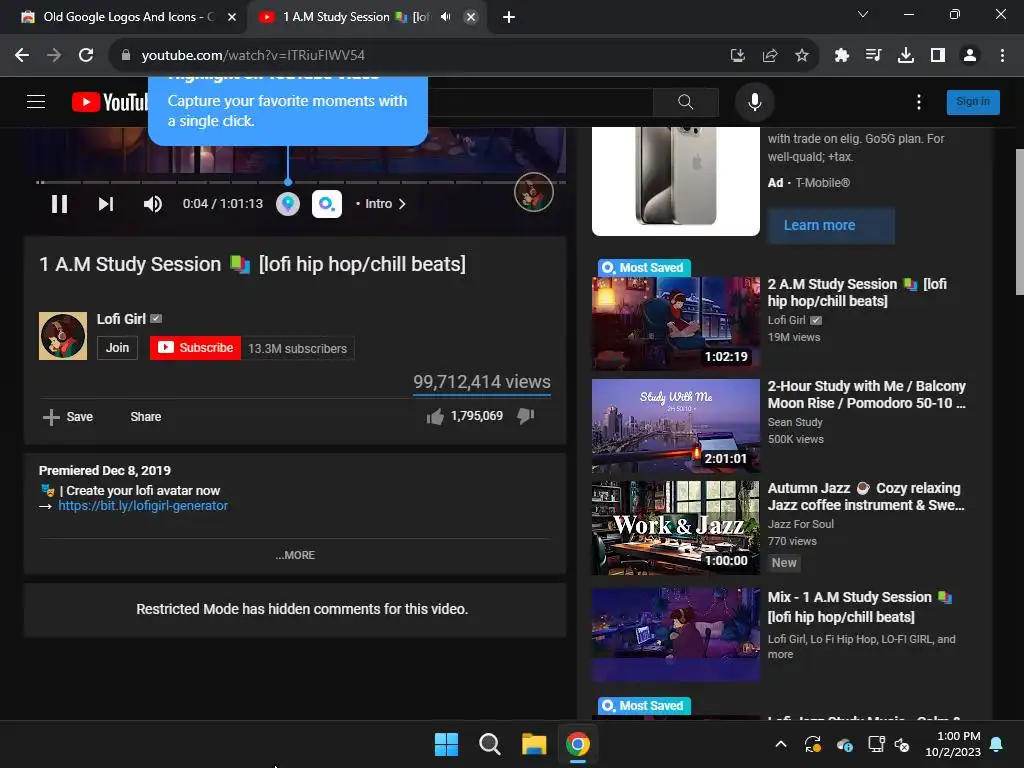Viewport: 1024px width, 768px height.
Task: Open Mix - 1 A.M Study Session
Action: tap(859, 607)
